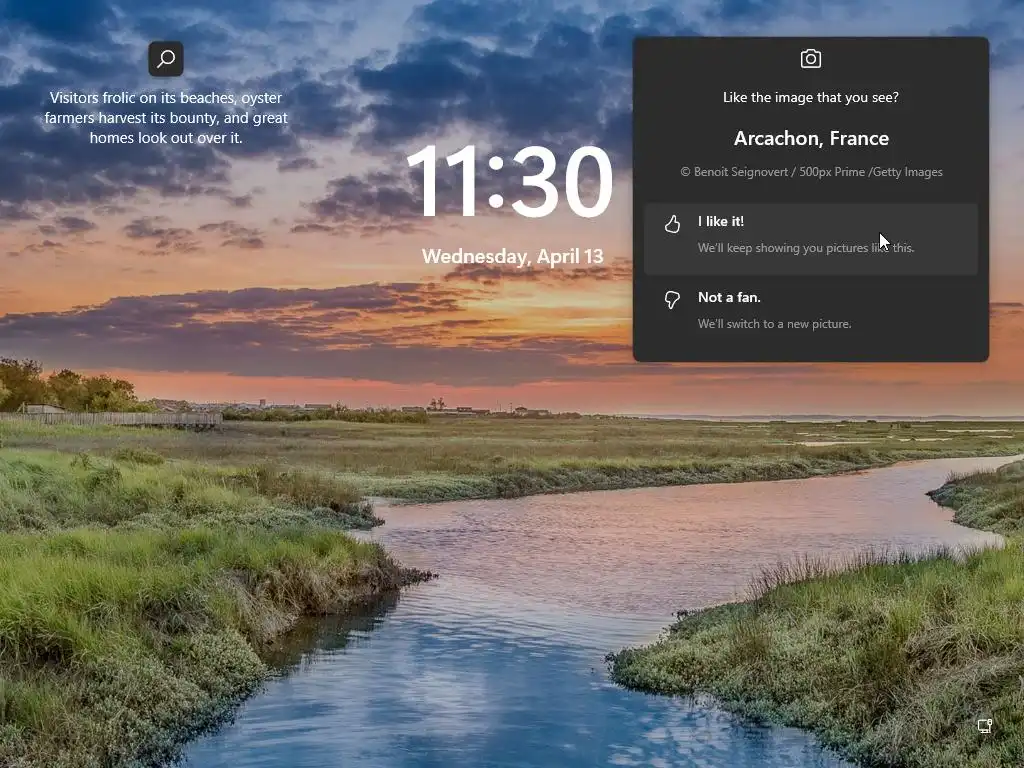Click the "Wednesday, April 13" date
The width and height of the screenshot is (1024, 768).
pos(513,256)
